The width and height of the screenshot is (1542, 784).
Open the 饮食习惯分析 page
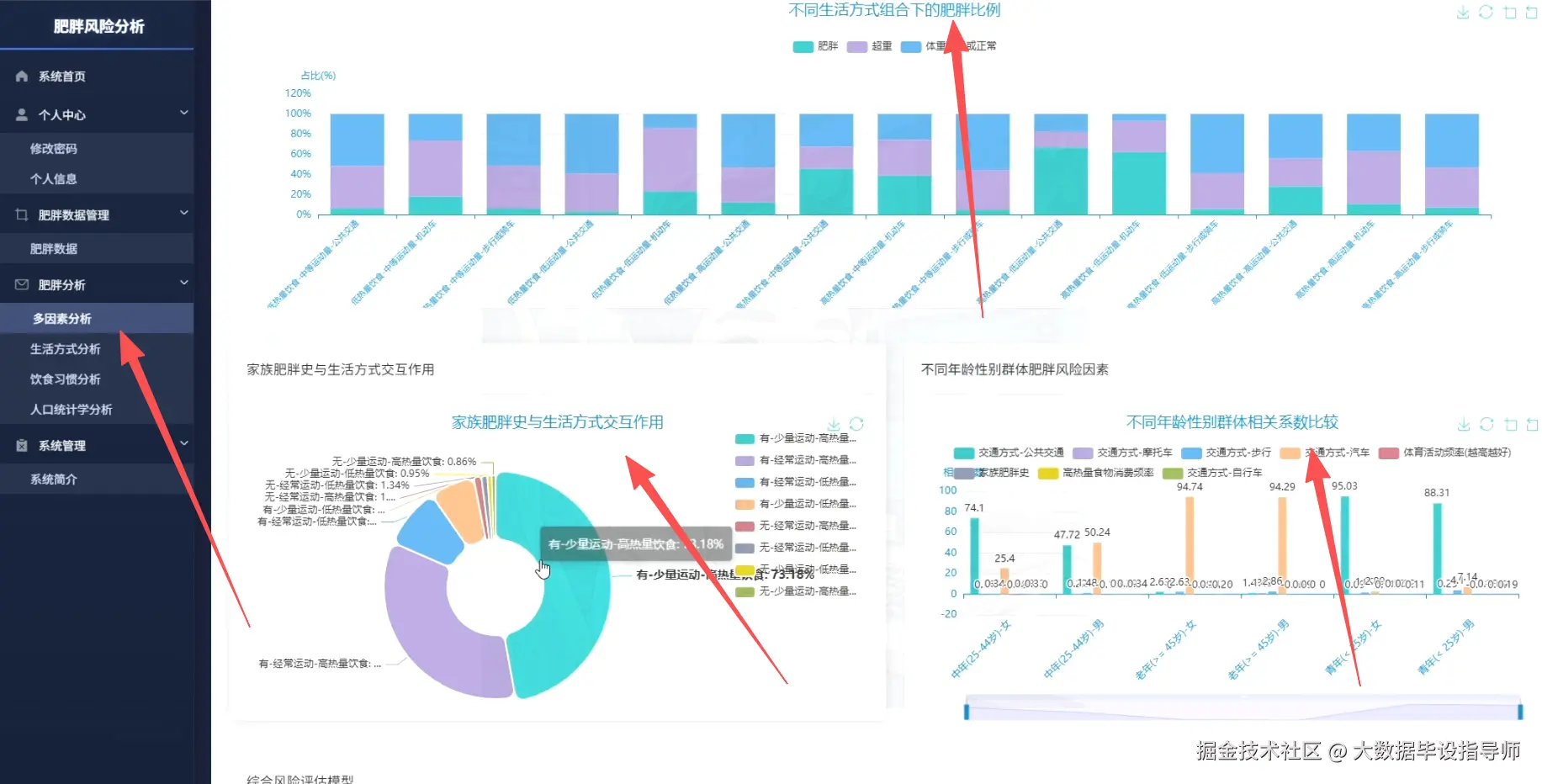97,379
